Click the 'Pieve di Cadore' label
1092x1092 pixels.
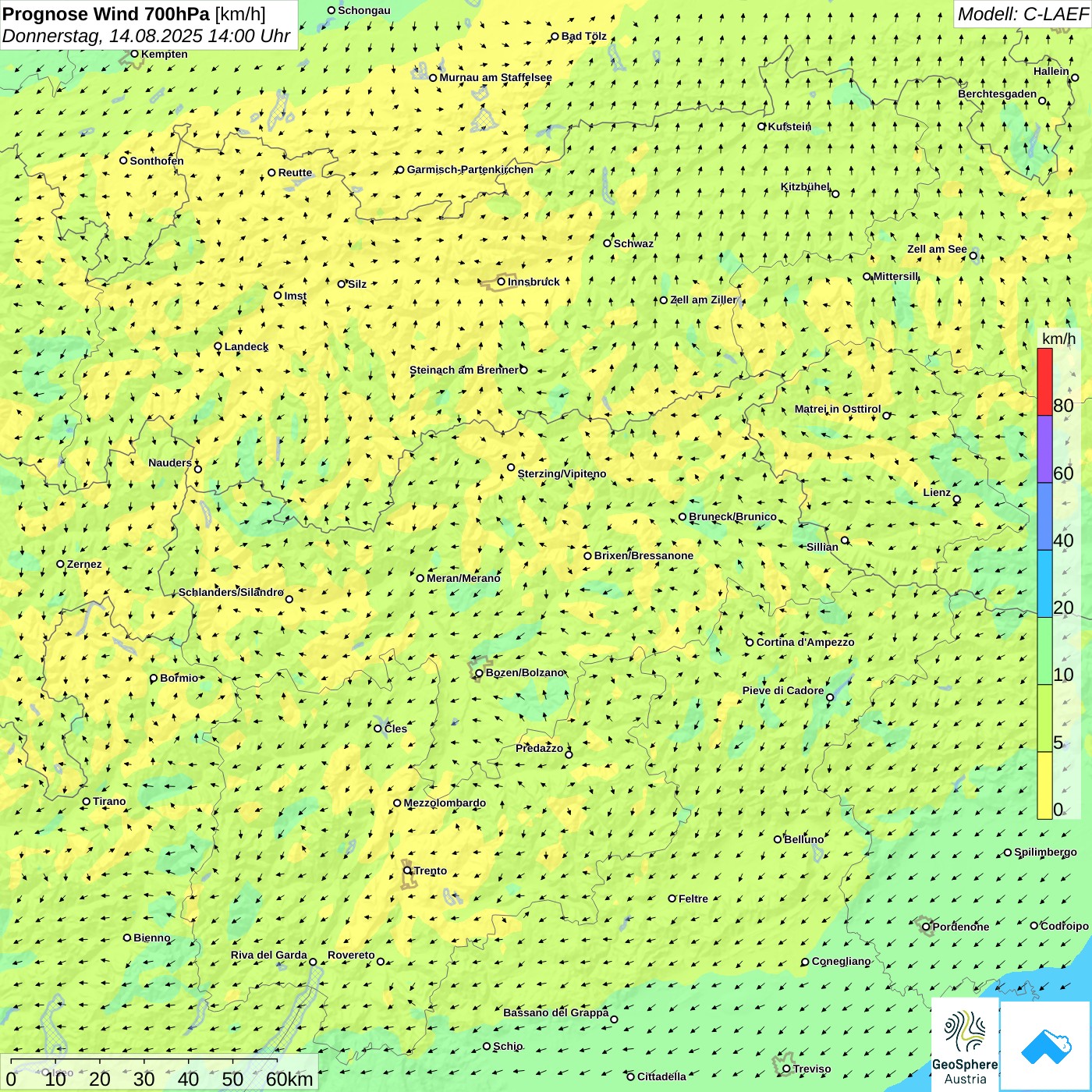[x=783, y=690]
